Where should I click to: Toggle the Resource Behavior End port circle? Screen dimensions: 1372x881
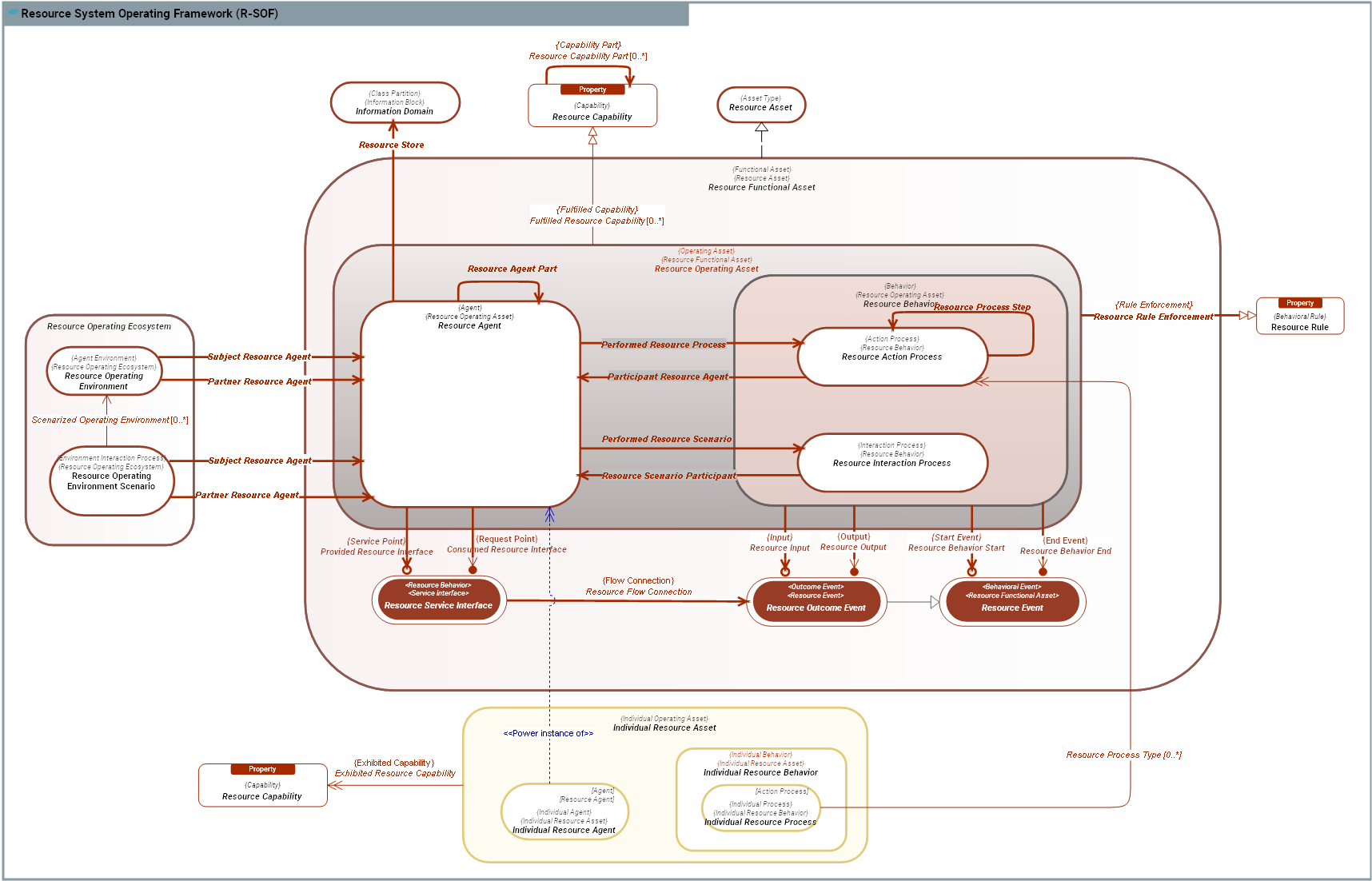pyautogui.click(x=1043, y=573)
